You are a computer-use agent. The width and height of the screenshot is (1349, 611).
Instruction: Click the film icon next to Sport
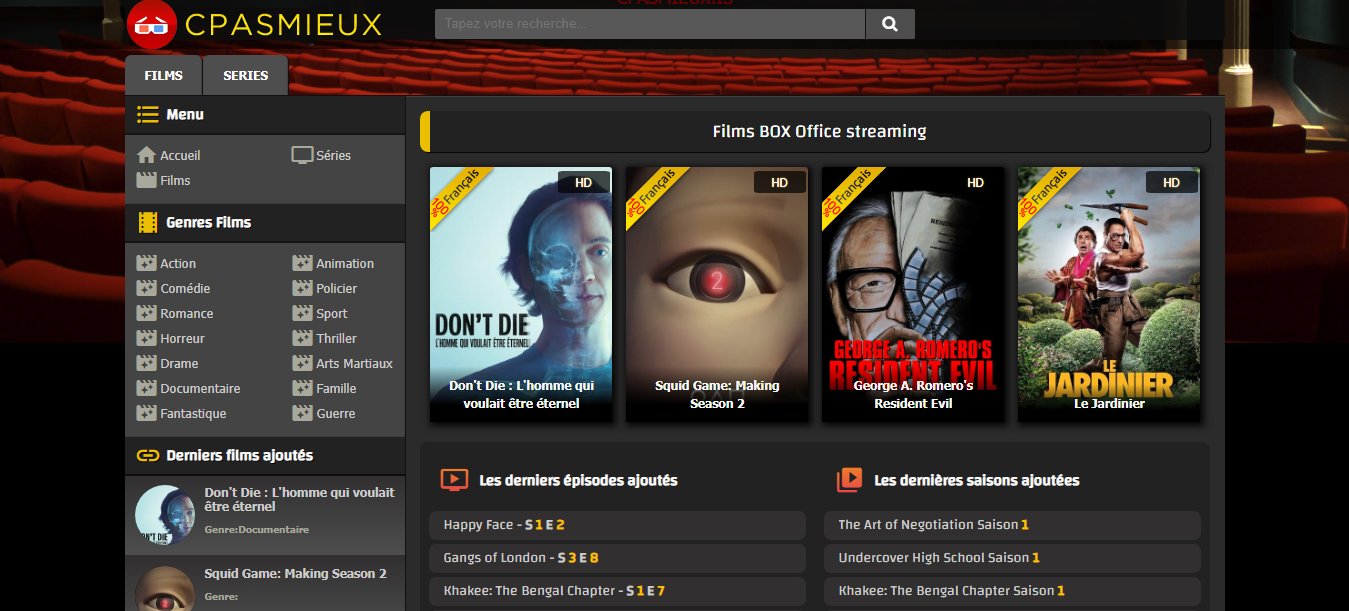pos(302,313)
